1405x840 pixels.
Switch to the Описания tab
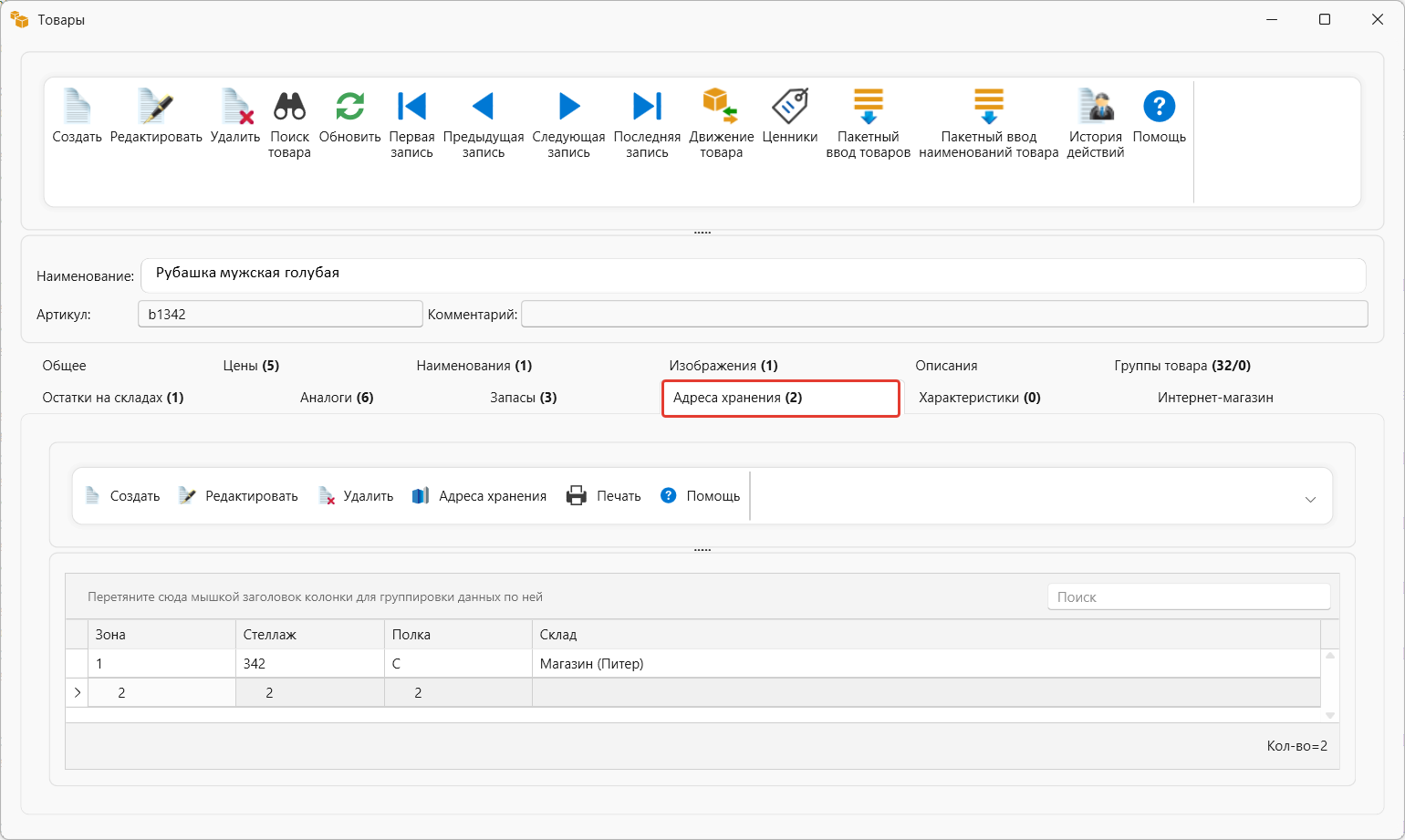point(946,366)
